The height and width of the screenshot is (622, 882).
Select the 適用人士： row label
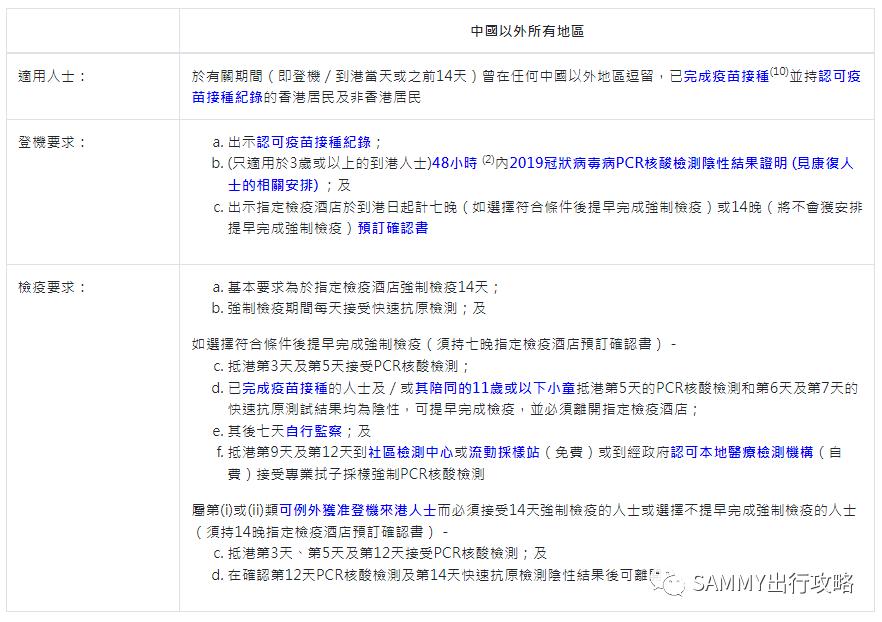pos(52,76)
